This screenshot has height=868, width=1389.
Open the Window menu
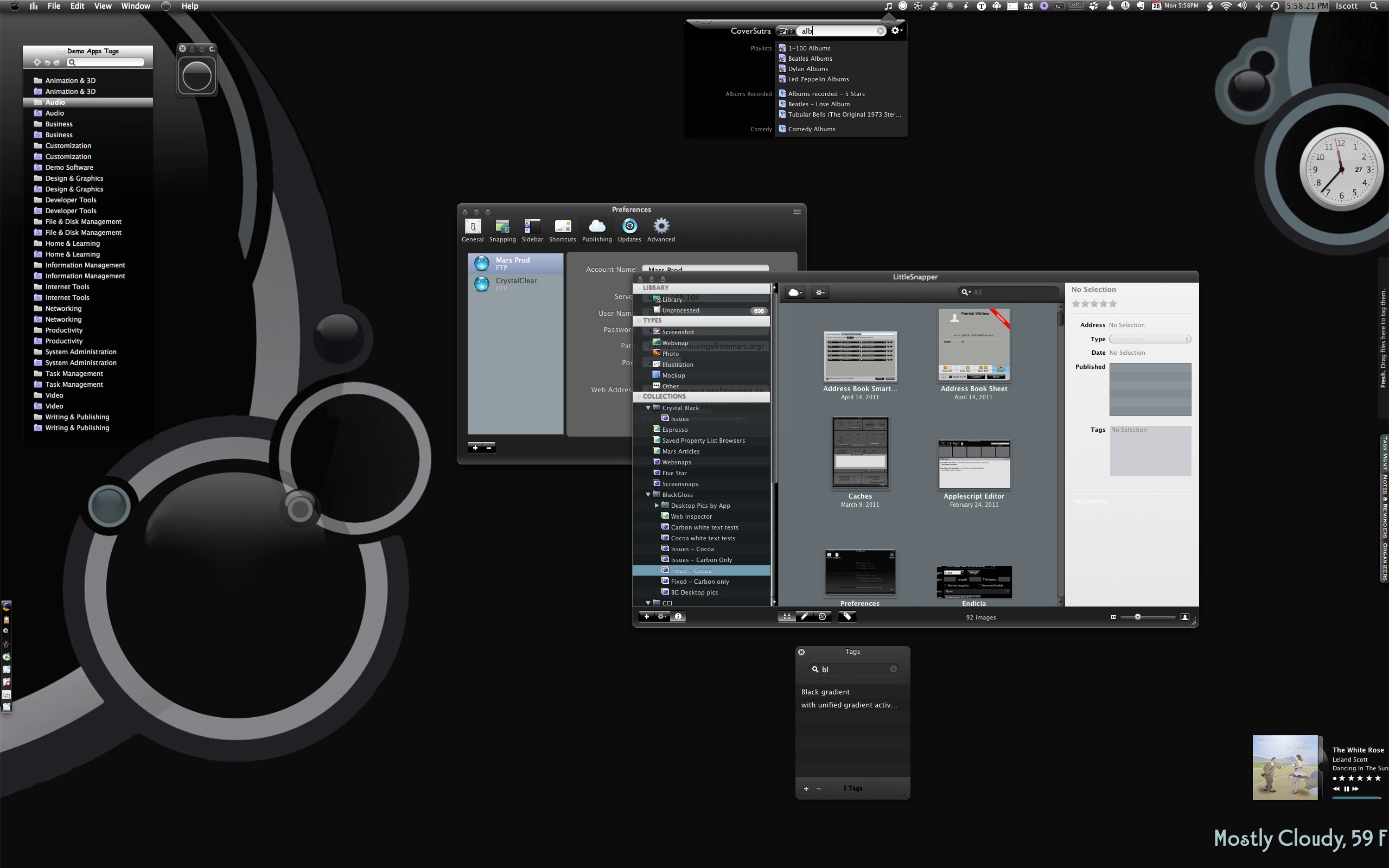136,6
